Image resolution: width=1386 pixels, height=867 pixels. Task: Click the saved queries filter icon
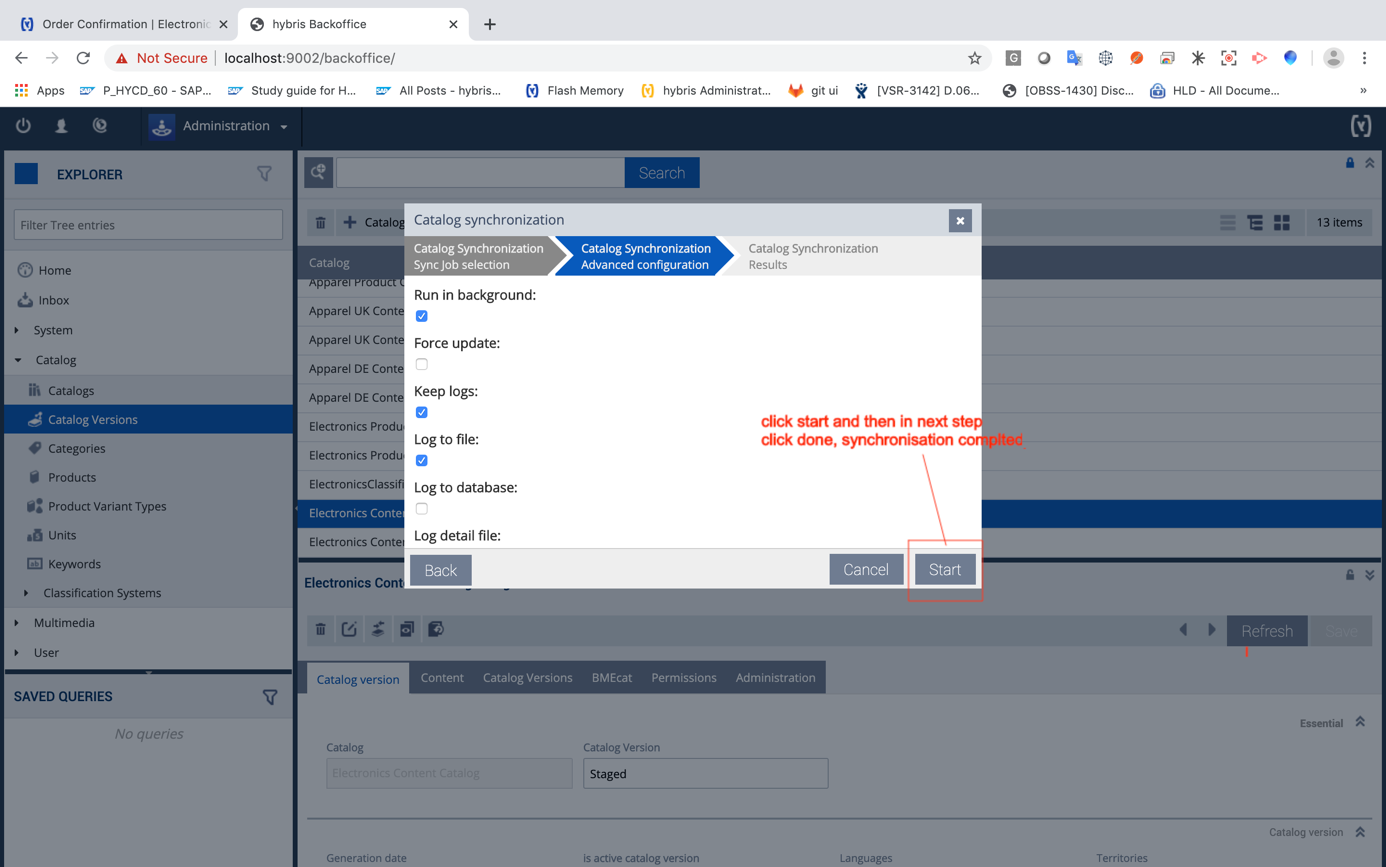coord(270,697)
